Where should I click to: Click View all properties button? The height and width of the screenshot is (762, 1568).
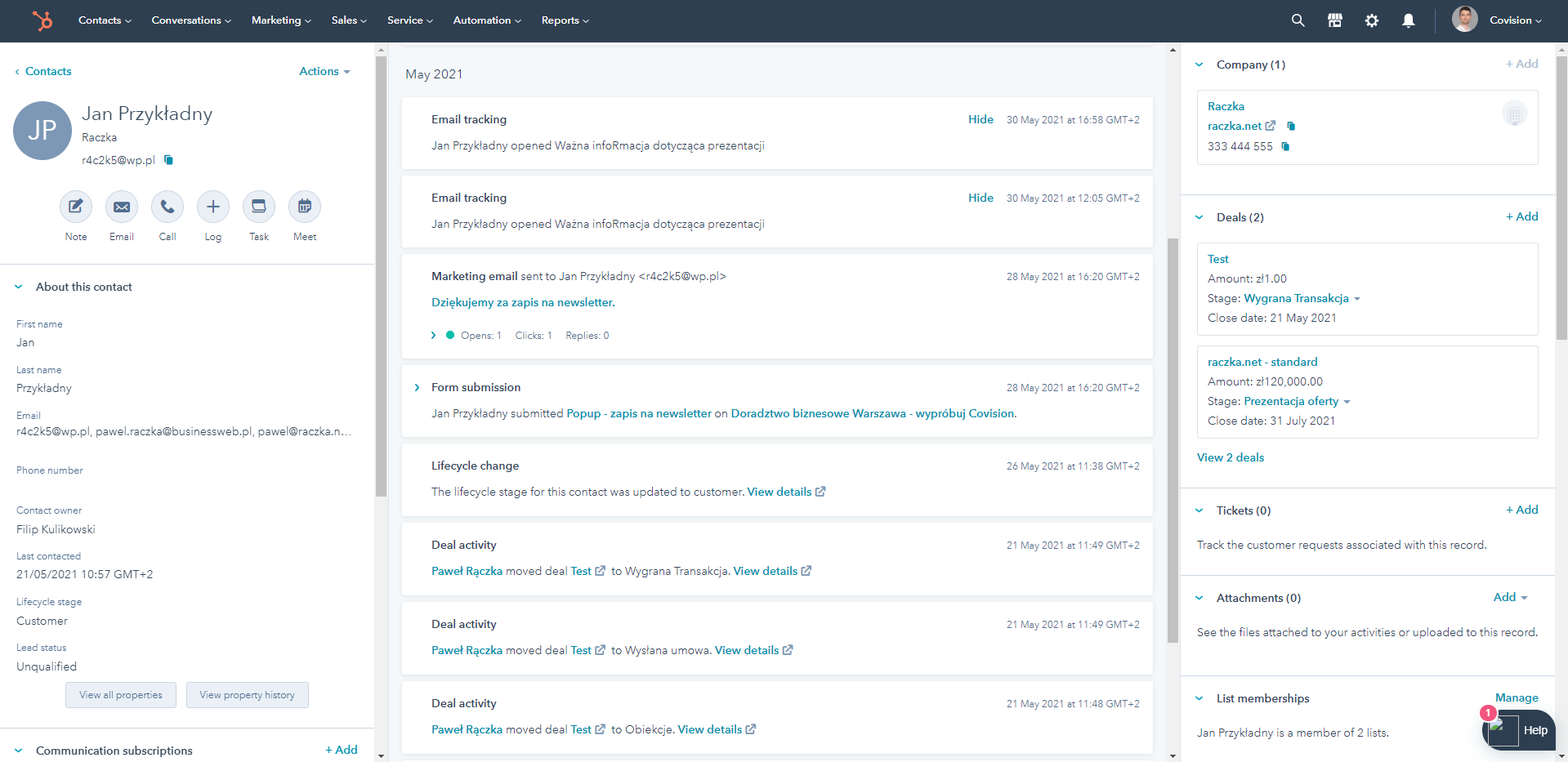click(x=121, y=695)
